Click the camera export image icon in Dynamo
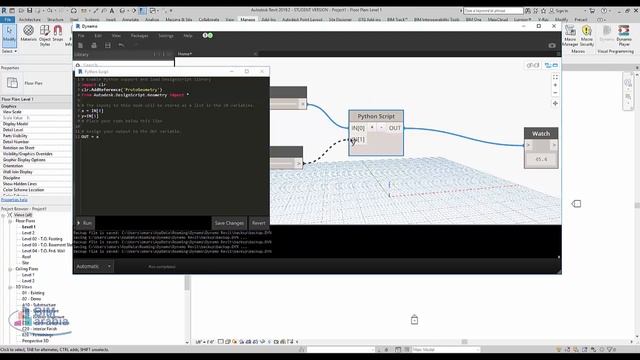 552,45
